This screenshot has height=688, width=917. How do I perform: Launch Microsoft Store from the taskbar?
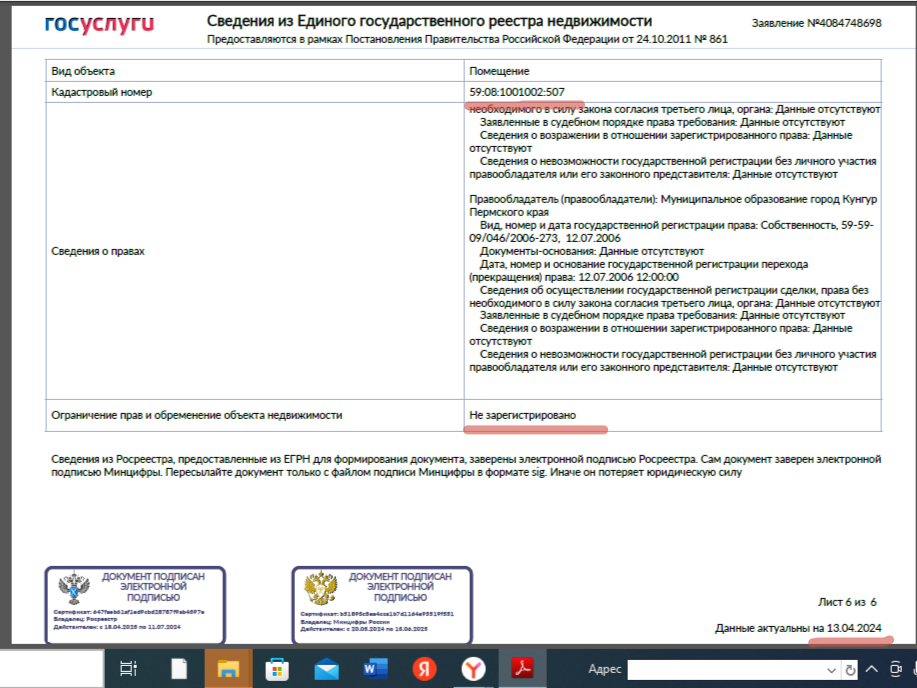pyautogui.click(x=277, y=669)
